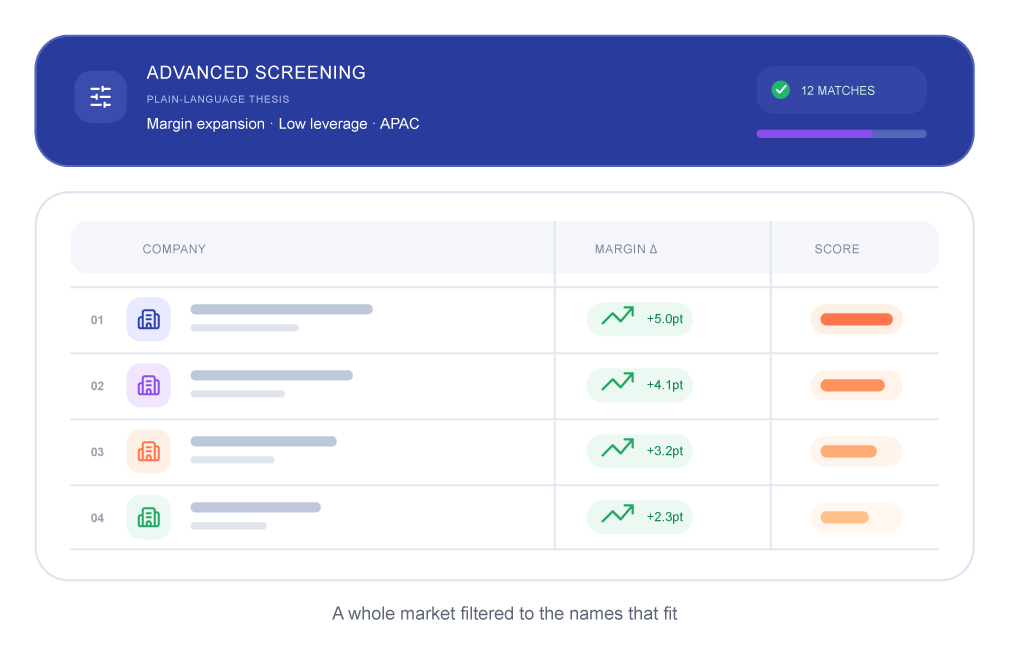Click the company name placeholder in row 02

[x=272, y=375]
